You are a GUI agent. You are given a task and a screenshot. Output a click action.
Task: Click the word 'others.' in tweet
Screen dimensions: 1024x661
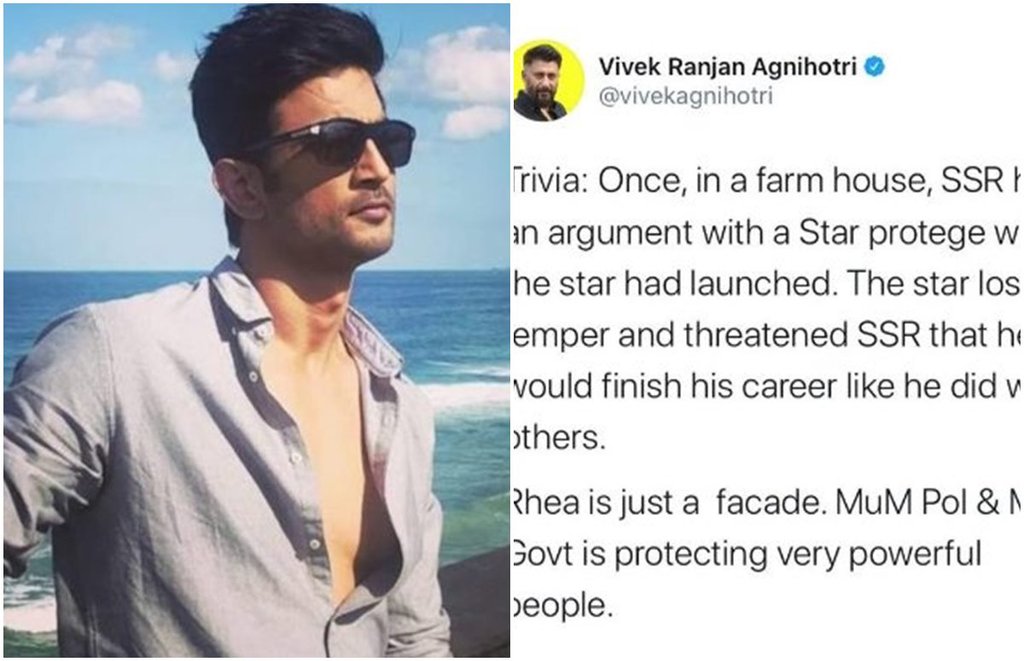pos(559,437)
